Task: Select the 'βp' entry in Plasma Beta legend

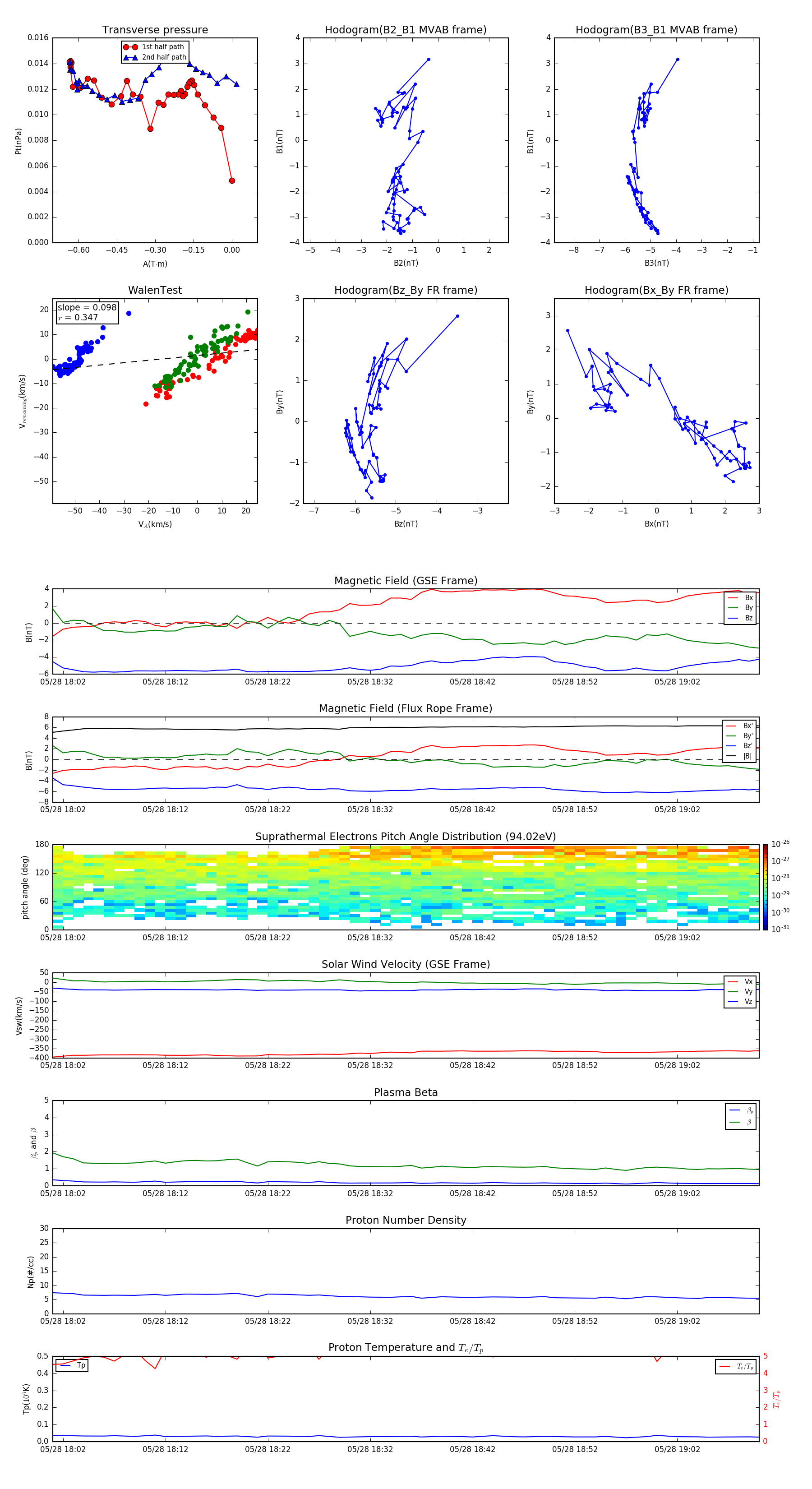Action: coord(741,1110)
